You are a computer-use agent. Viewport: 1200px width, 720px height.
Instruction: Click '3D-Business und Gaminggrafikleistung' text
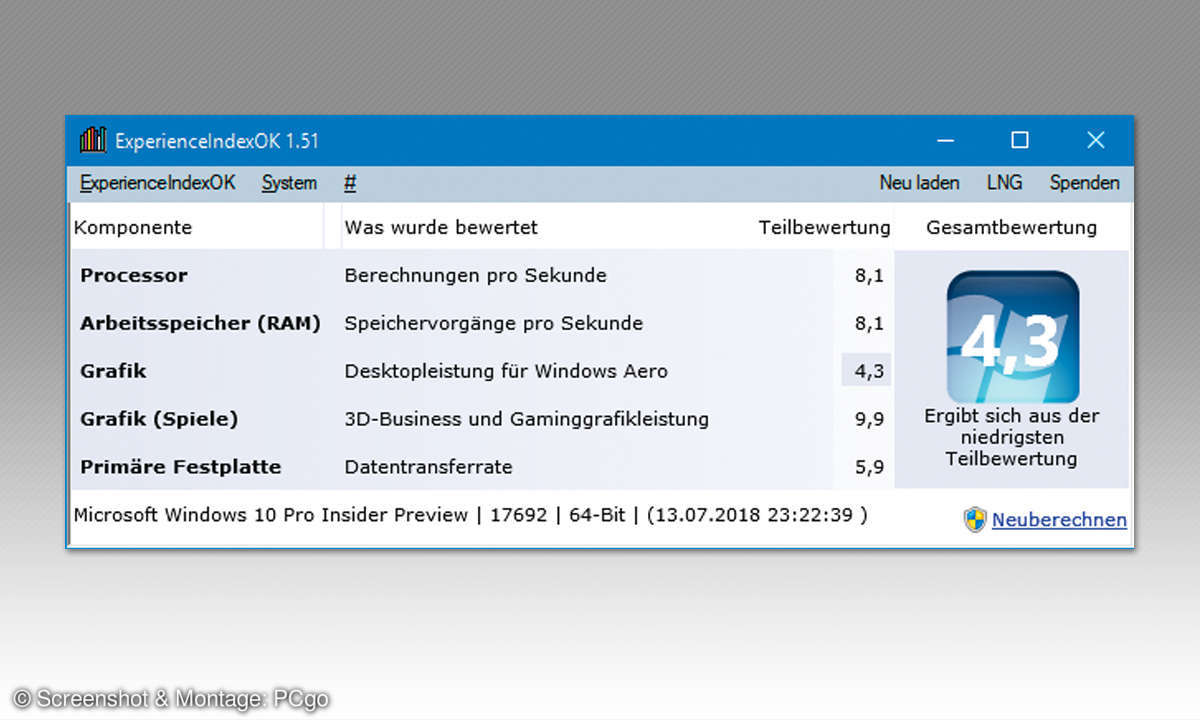pyautogui.click(x=526, y=419)
